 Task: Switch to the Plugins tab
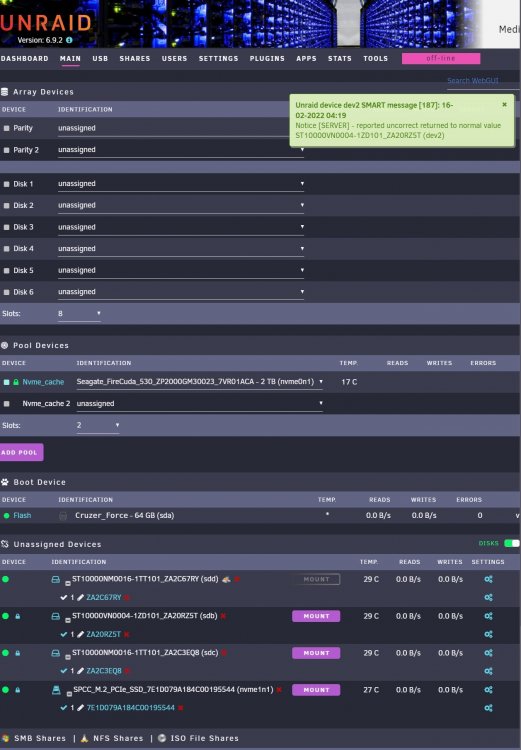click(267, 58)
